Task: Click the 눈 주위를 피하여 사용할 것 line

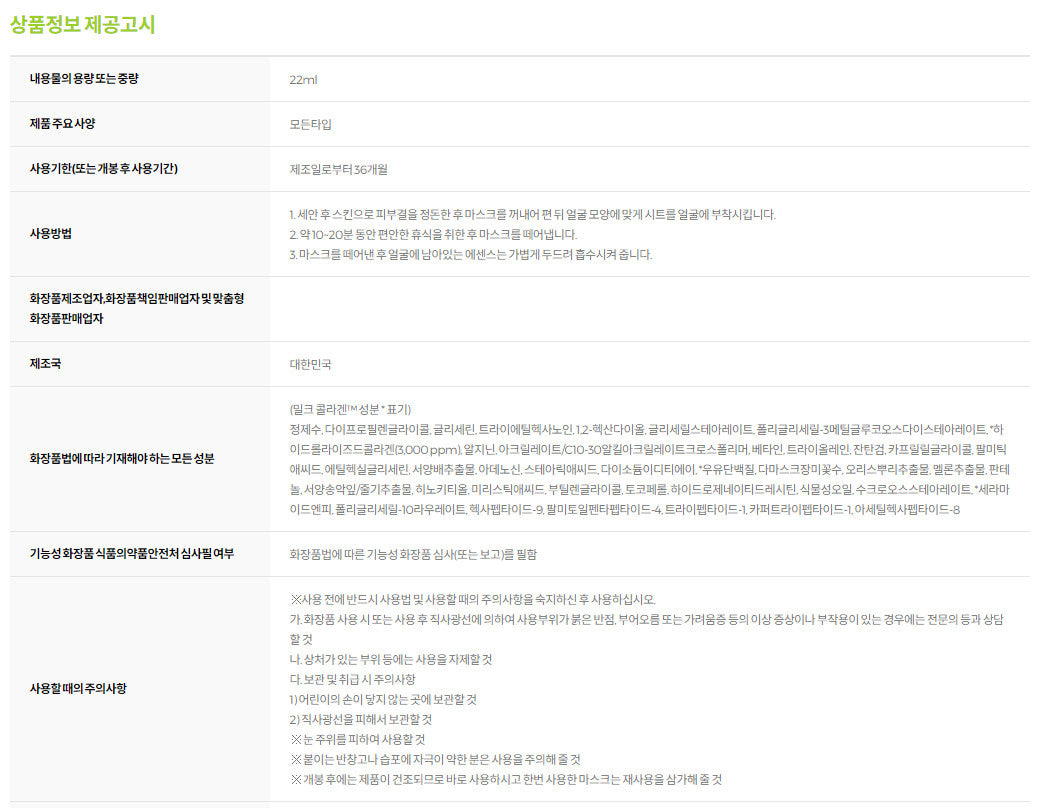Action: coord(358,739)
